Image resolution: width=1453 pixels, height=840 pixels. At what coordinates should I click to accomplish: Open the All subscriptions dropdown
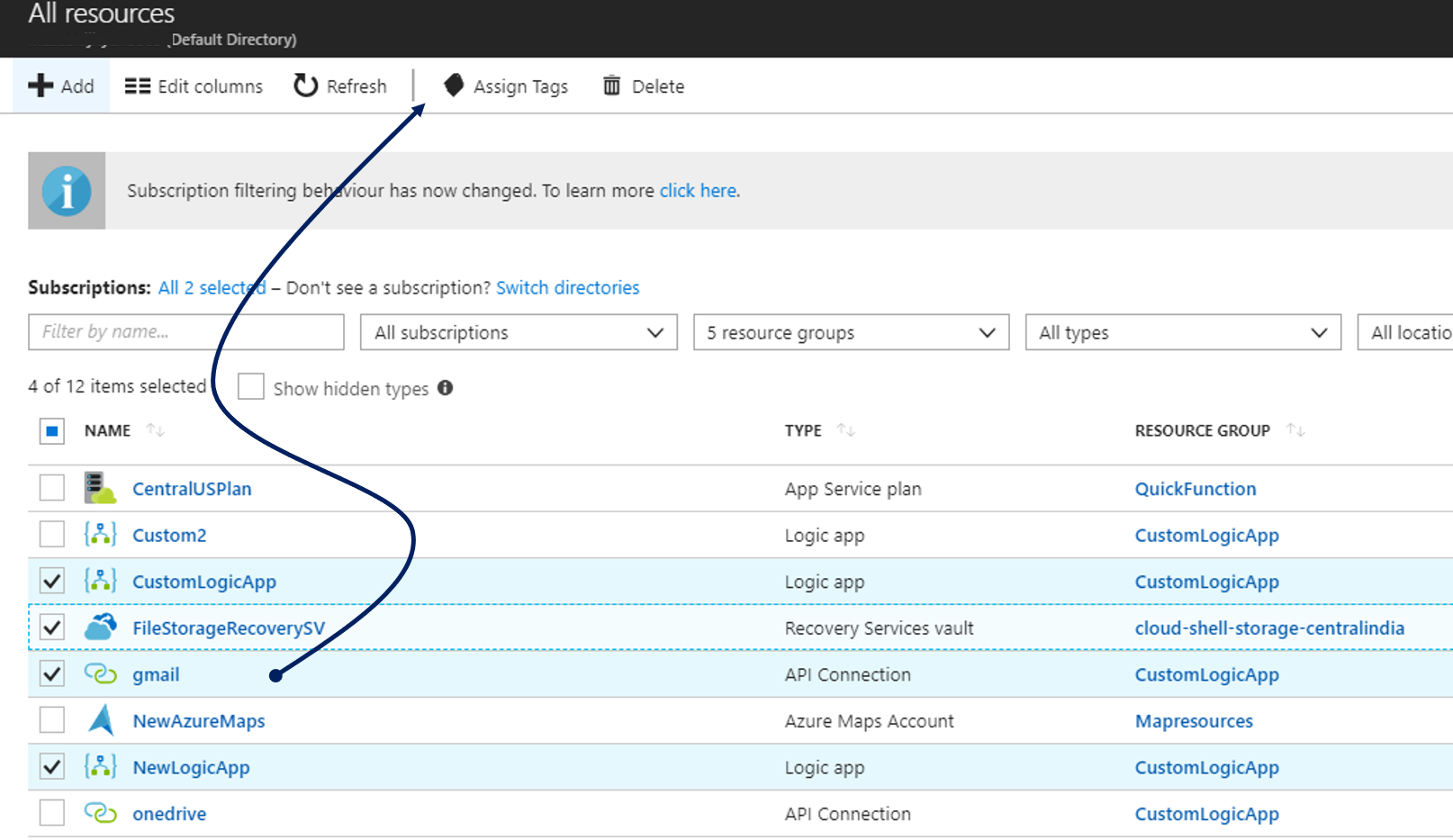519,332
